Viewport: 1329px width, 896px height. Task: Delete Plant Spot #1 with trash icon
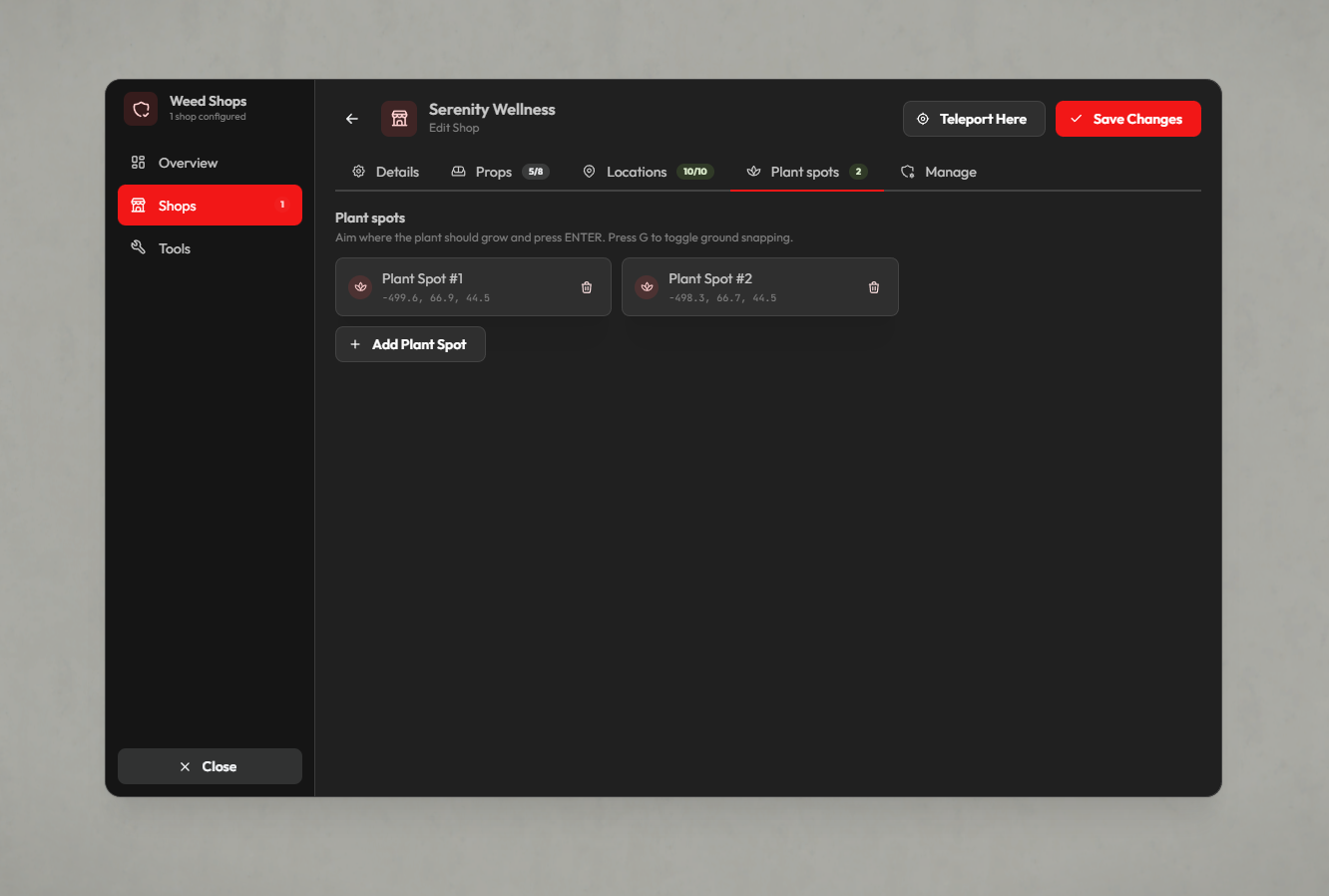tap(587, 287)
